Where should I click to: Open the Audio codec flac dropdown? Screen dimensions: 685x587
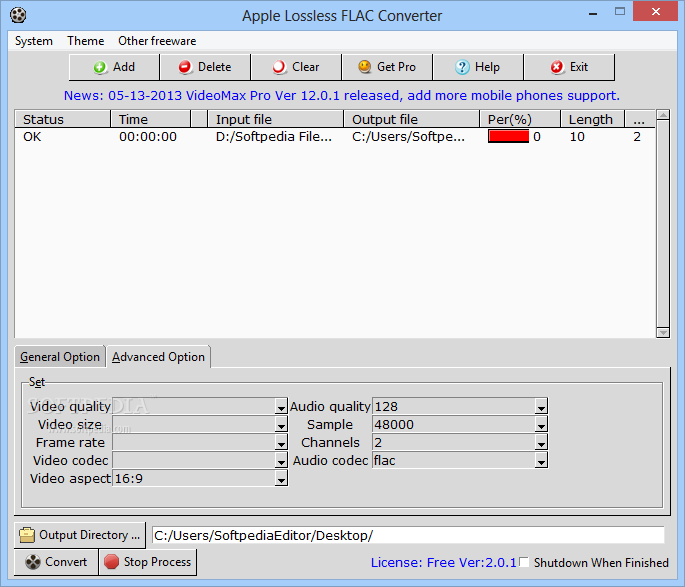click(x=541, y=461)
